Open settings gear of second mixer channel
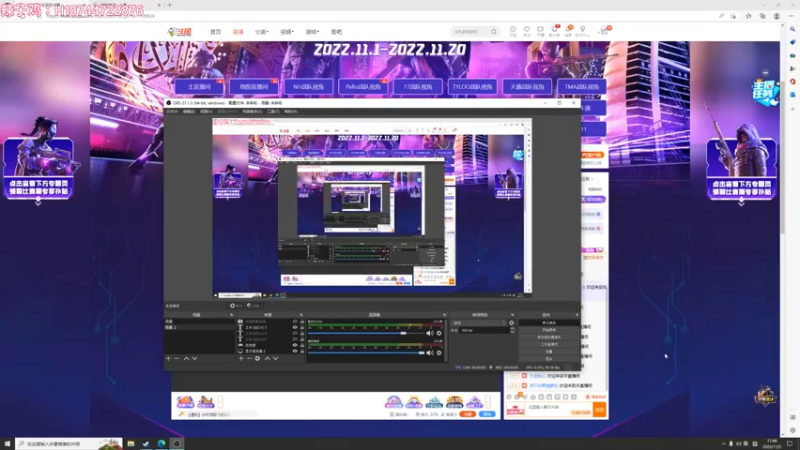Viewport: 800px width, 450px height. pos(439,353)
